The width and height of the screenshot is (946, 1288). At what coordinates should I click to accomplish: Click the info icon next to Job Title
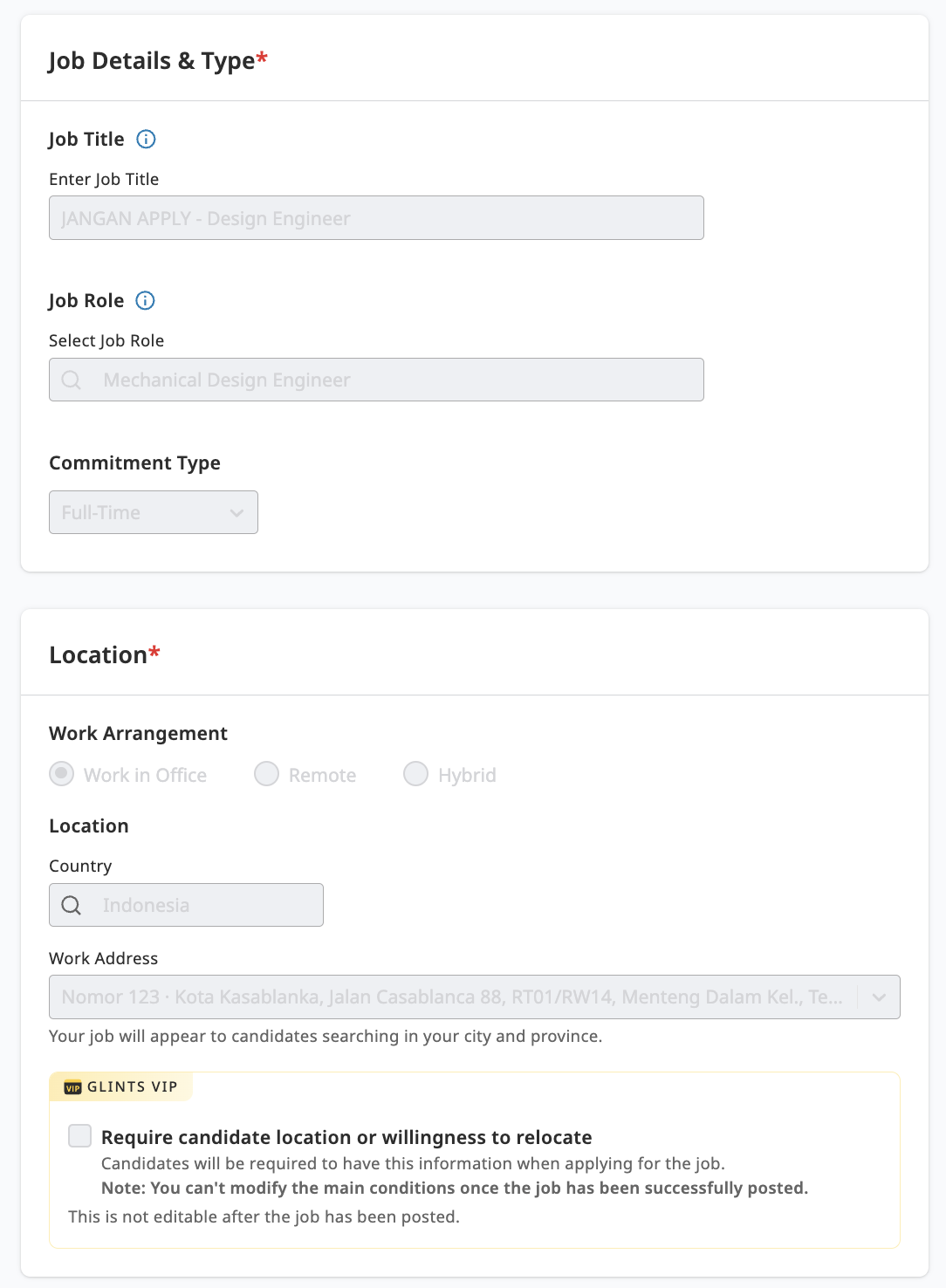click(146, 139)
